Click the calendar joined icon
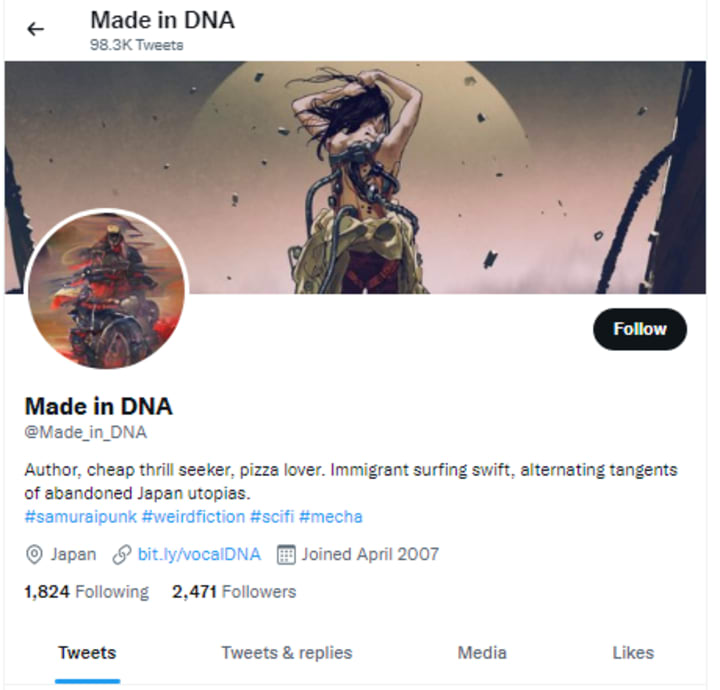720x690 pixels. tap(286, 555)
